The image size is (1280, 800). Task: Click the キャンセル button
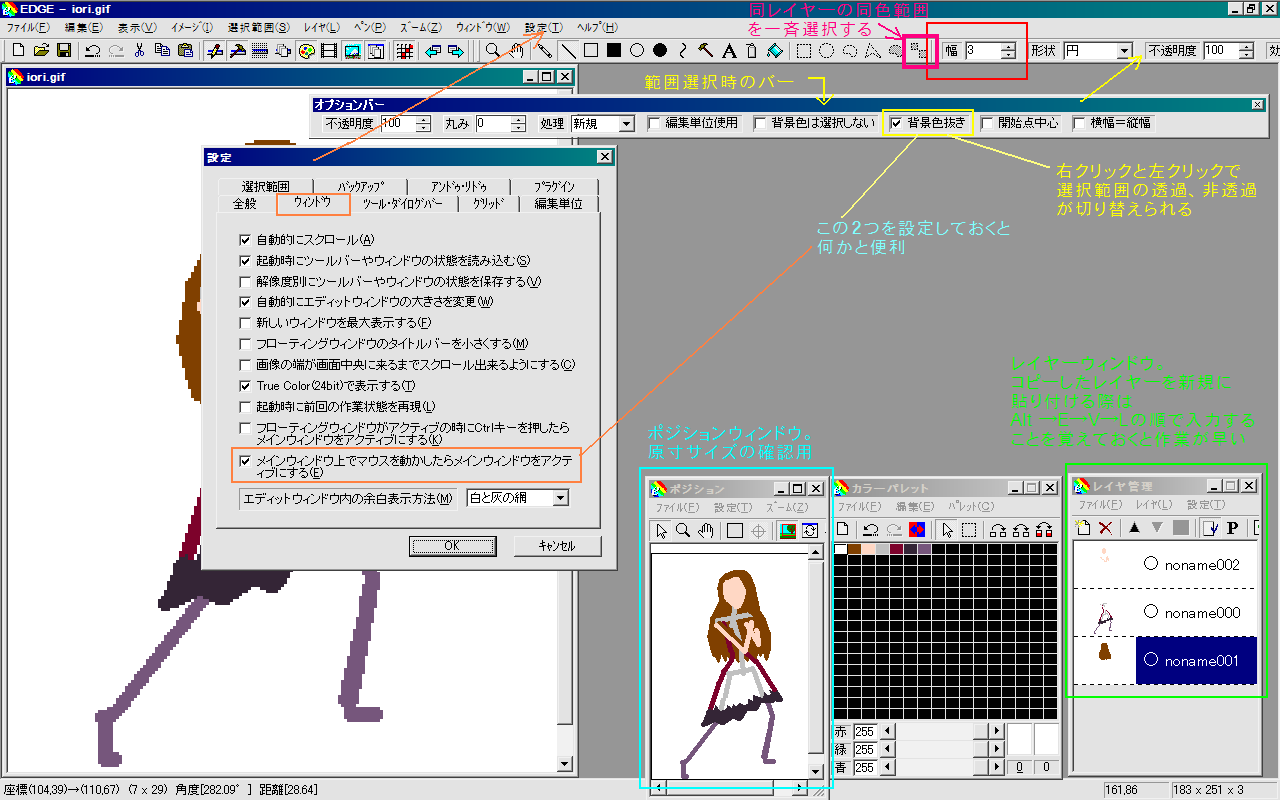pyautogui.click(x=557, y=546)
